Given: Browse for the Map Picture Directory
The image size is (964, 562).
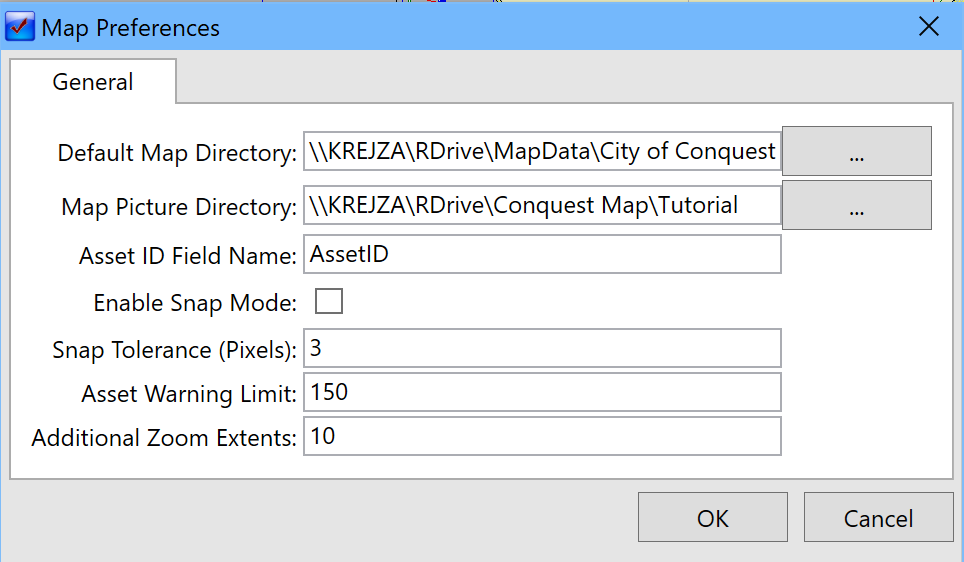Looking at the screenshot, I should coord(856,205).
